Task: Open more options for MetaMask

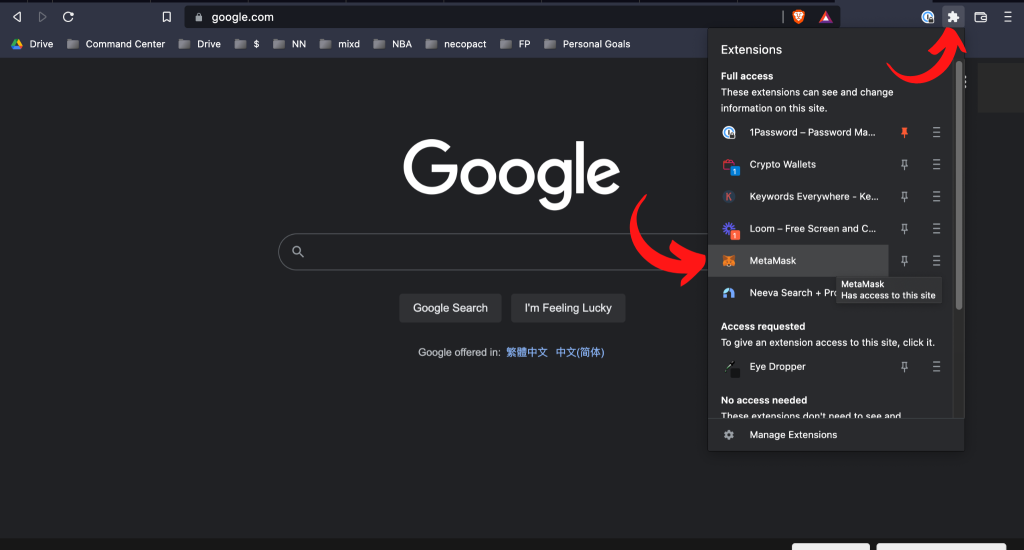Action: pyautogui.click(x=936, y=261)
